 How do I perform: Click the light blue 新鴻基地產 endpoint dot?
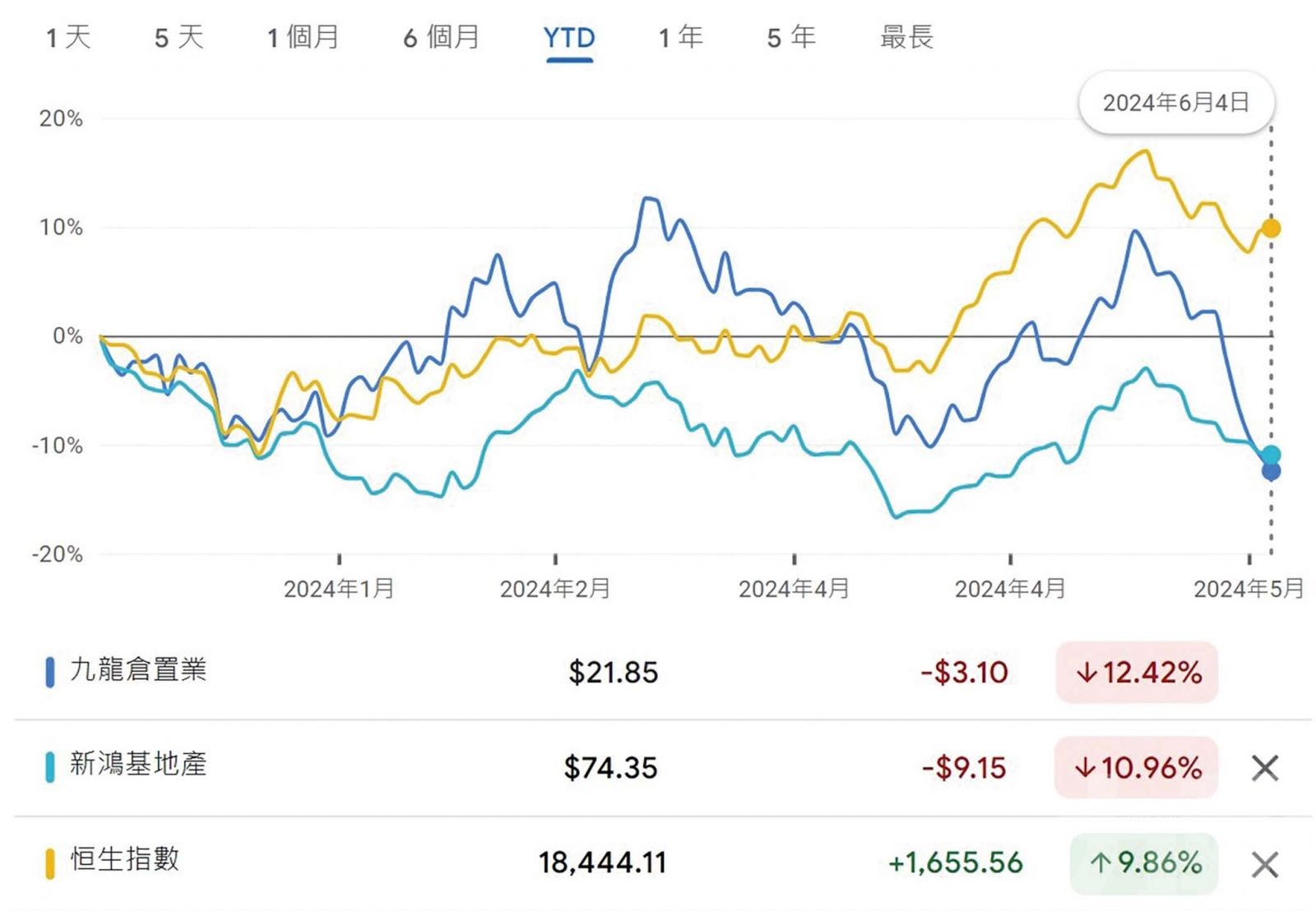click(x=1271, y=455)
